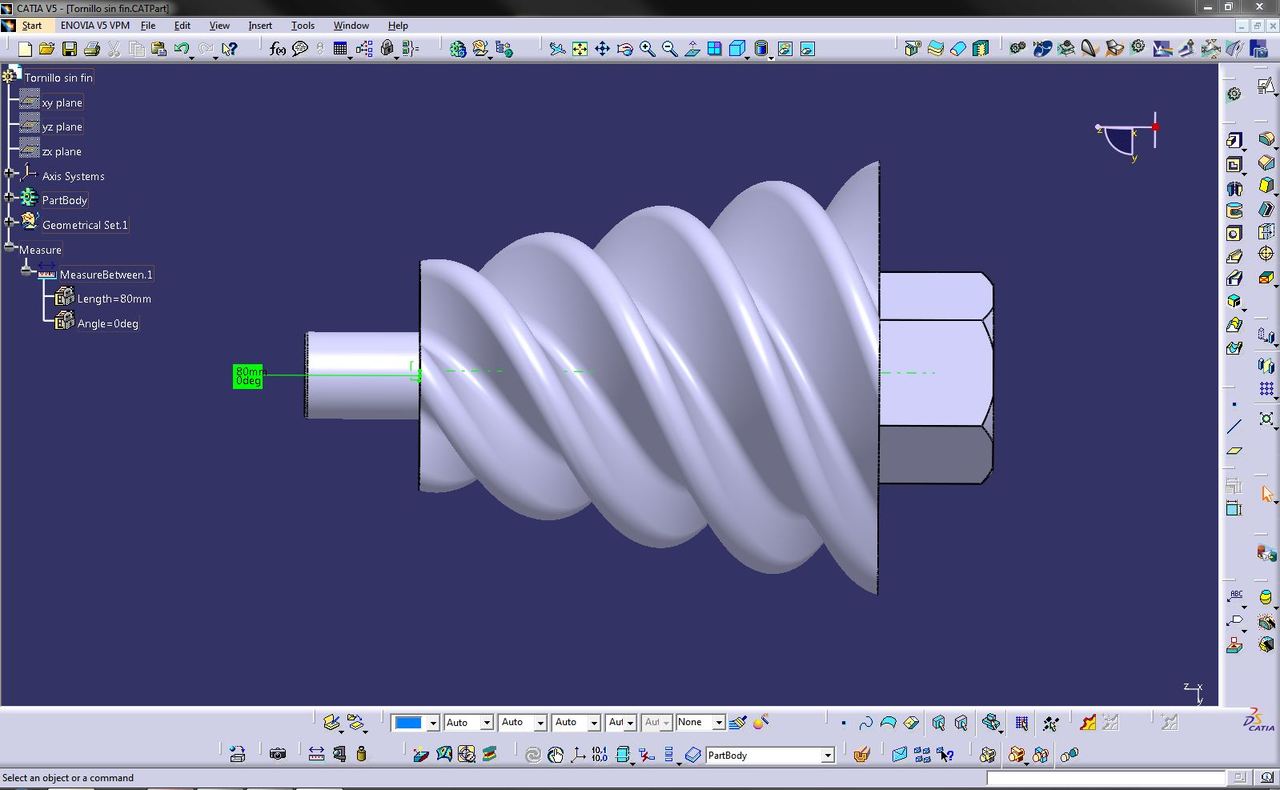Image resolution: width=1280 pixels, height=790 pixels.
Task: Open the Help menu
Action: coord(398,25)
